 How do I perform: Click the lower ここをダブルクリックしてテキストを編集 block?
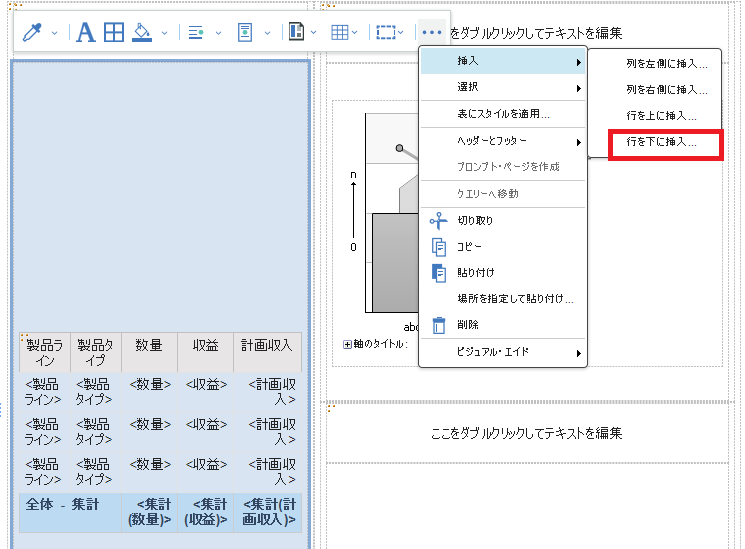point(526,433)
